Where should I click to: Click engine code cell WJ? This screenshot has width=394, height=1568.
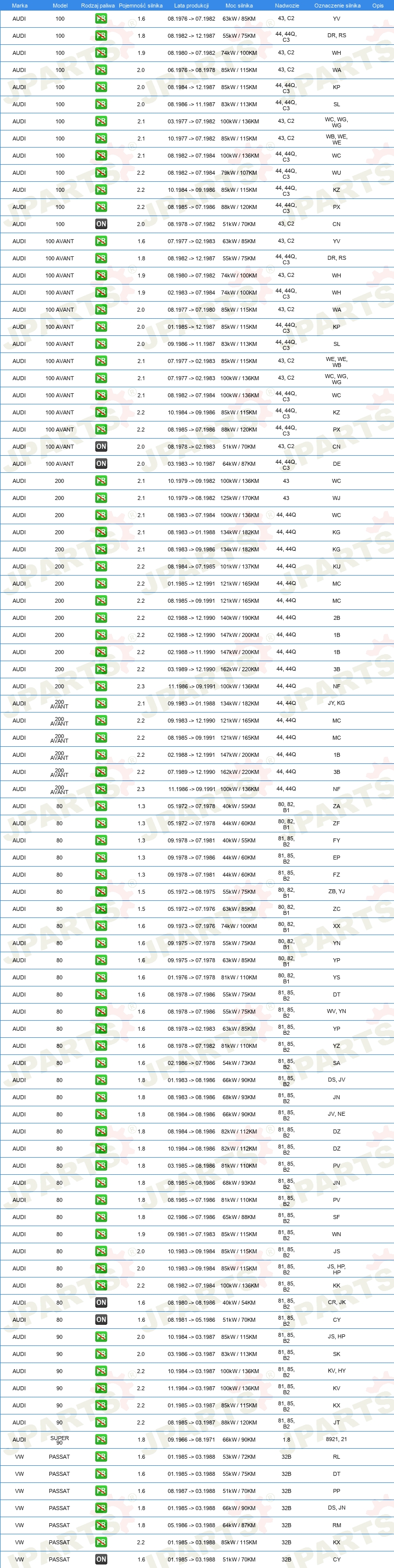[x=337, y=498]
